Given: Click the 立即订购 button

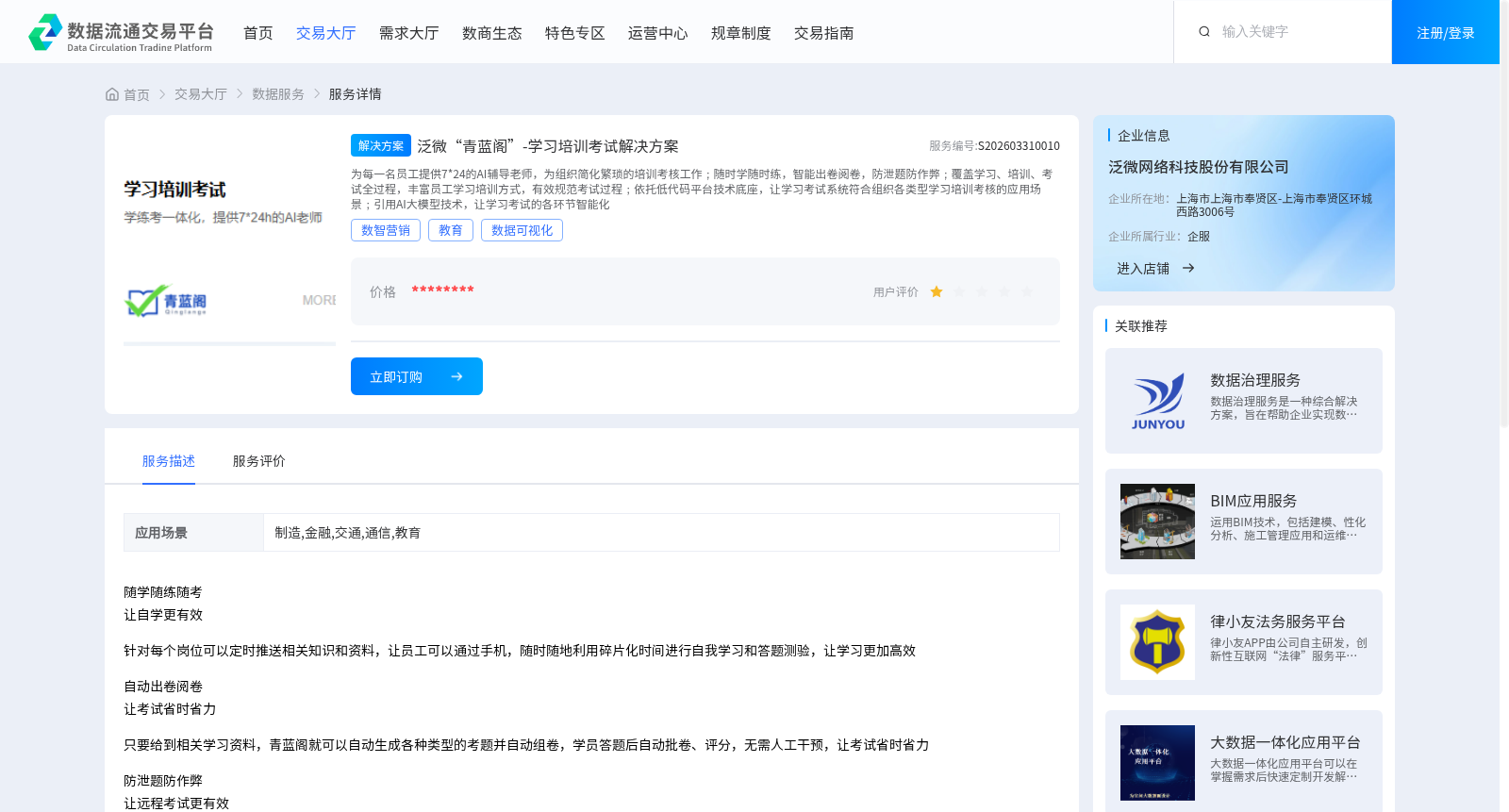Looking at the screenshot, I should [x=417, y=376].
